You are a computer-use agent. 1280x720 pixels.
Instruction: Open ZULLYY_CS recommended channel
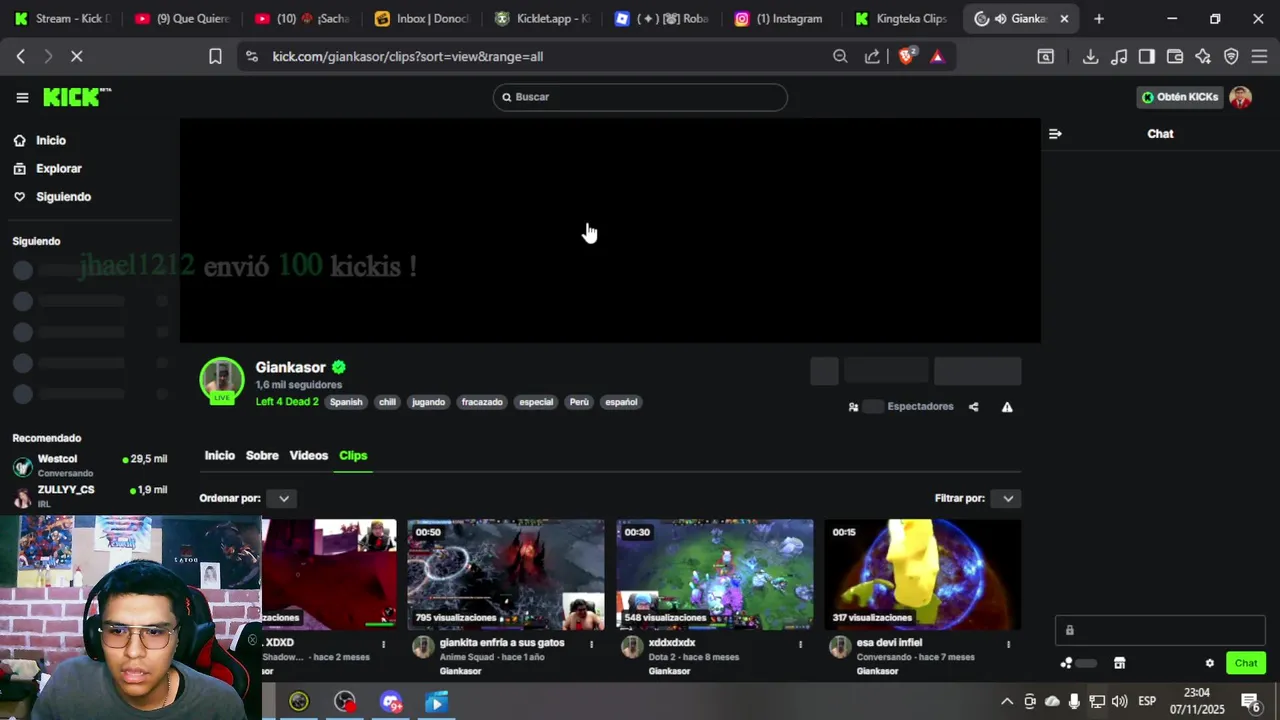pos(90,496)
